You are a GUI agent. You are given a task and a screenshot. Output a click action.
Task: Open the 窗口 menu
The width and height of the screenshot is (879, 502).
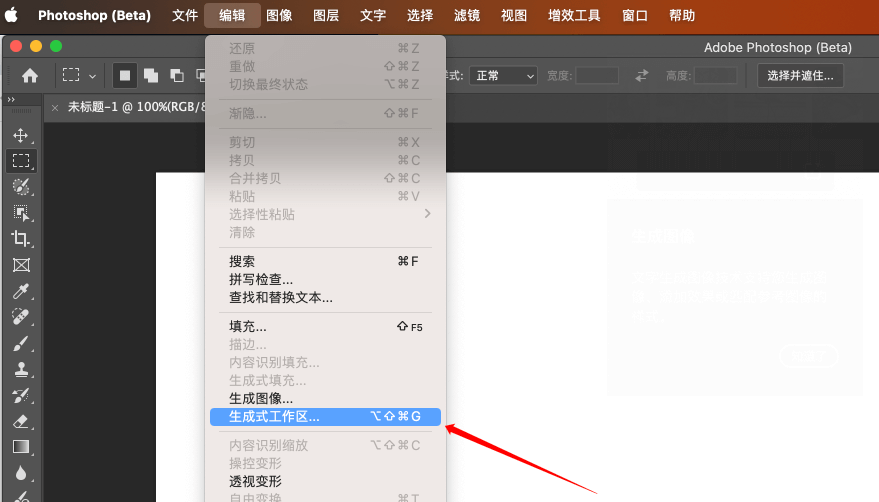click(635, 15)
